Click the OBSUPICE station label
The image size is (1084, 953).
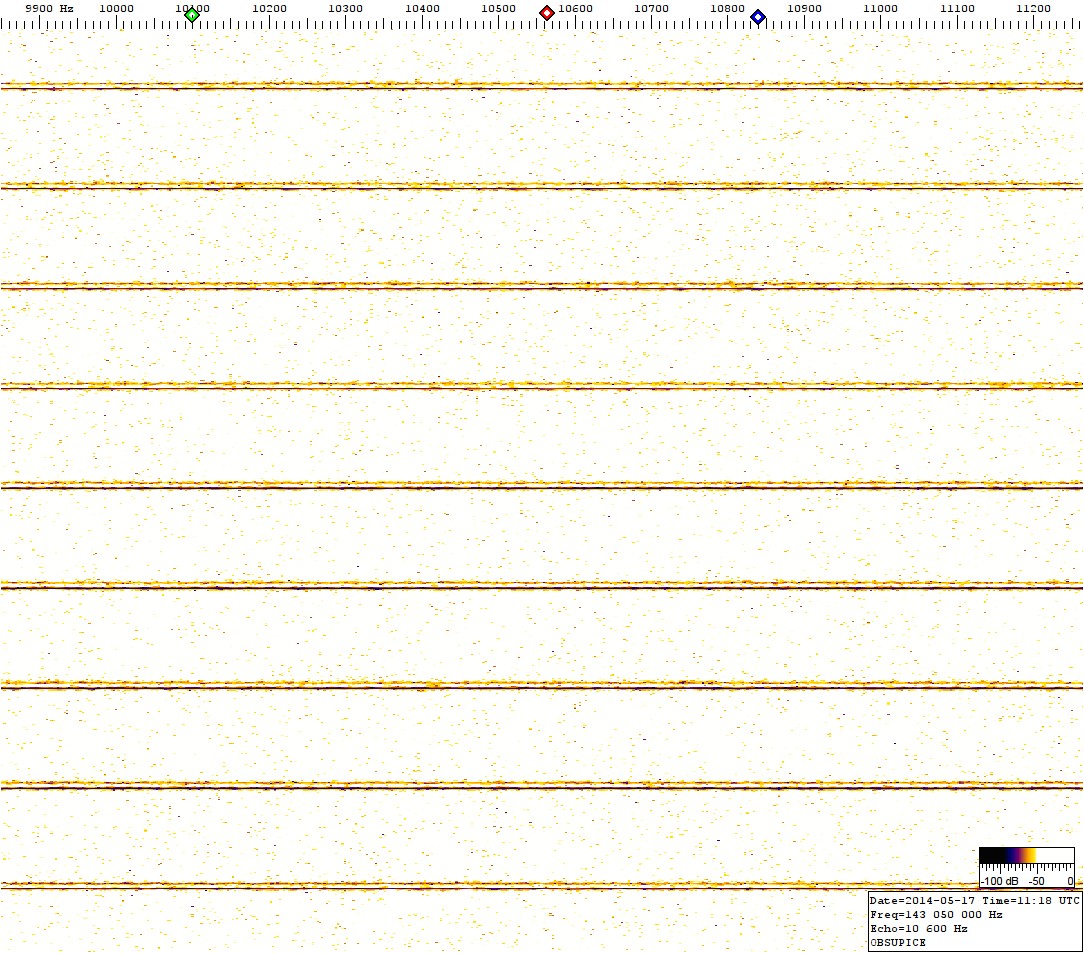tap(898, 942)
